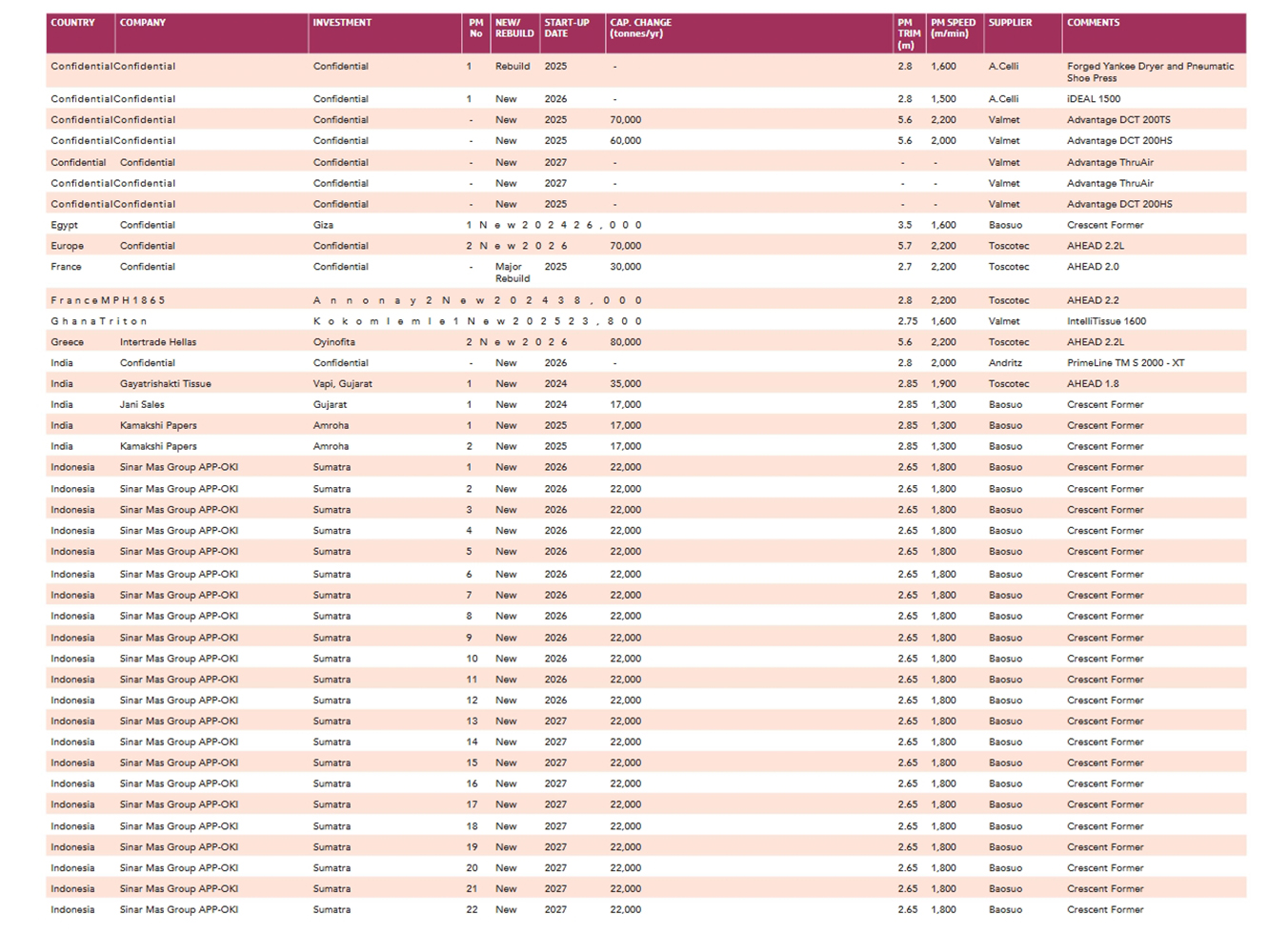The height and width of the screenshot is (935, 1288).
Task: Click the PM TRIM (m) header
Action: pos(909,33)
